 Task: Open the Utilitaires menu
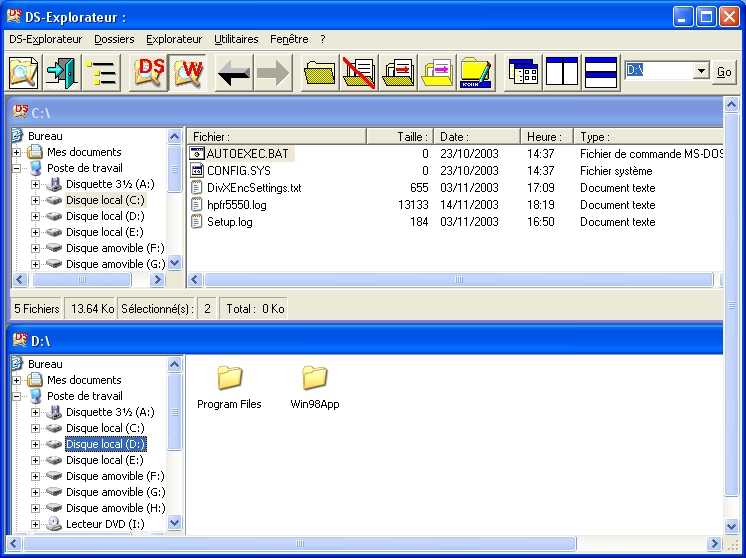point(236,39)
